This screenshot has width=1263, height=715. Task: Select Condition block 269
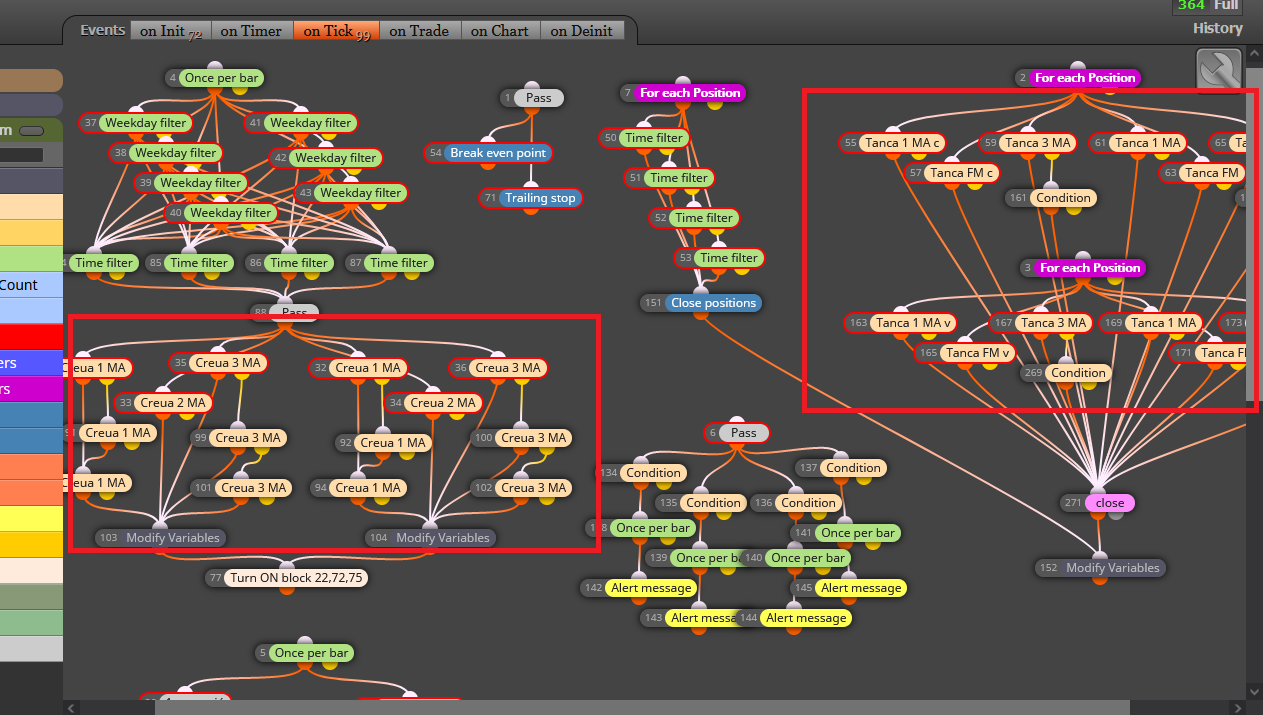point(1067,373)
